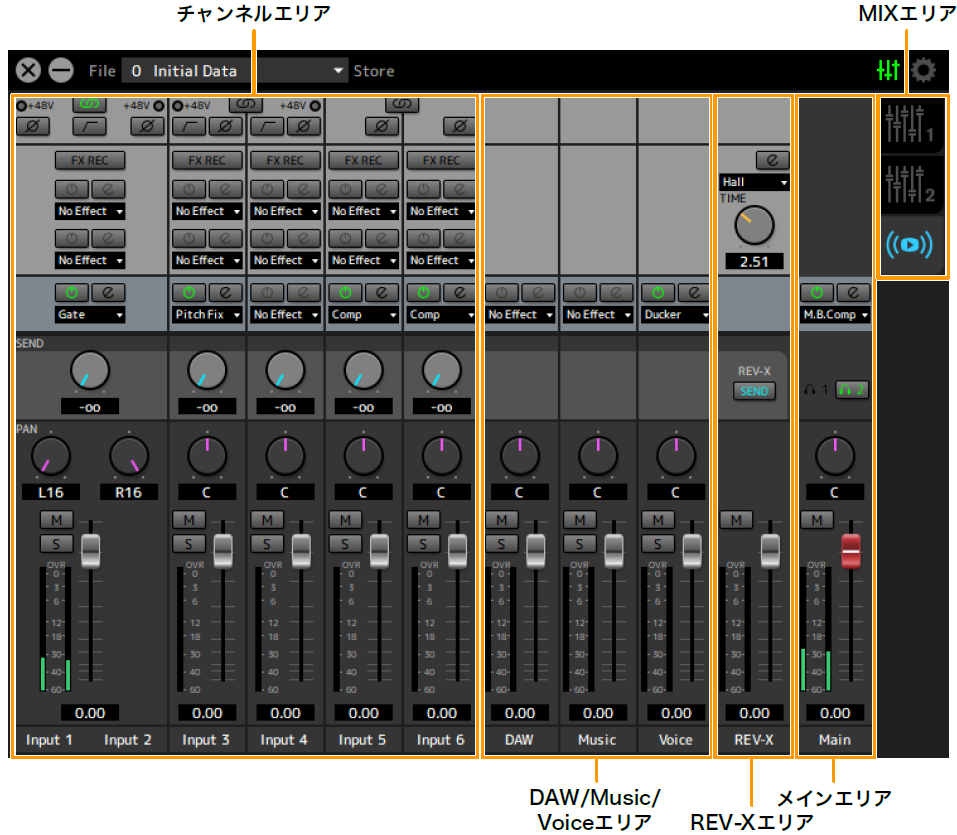Open the Hall reverb type dropdown
The image size is (957, 835).
pyautogui.click(x=755, y=183)
